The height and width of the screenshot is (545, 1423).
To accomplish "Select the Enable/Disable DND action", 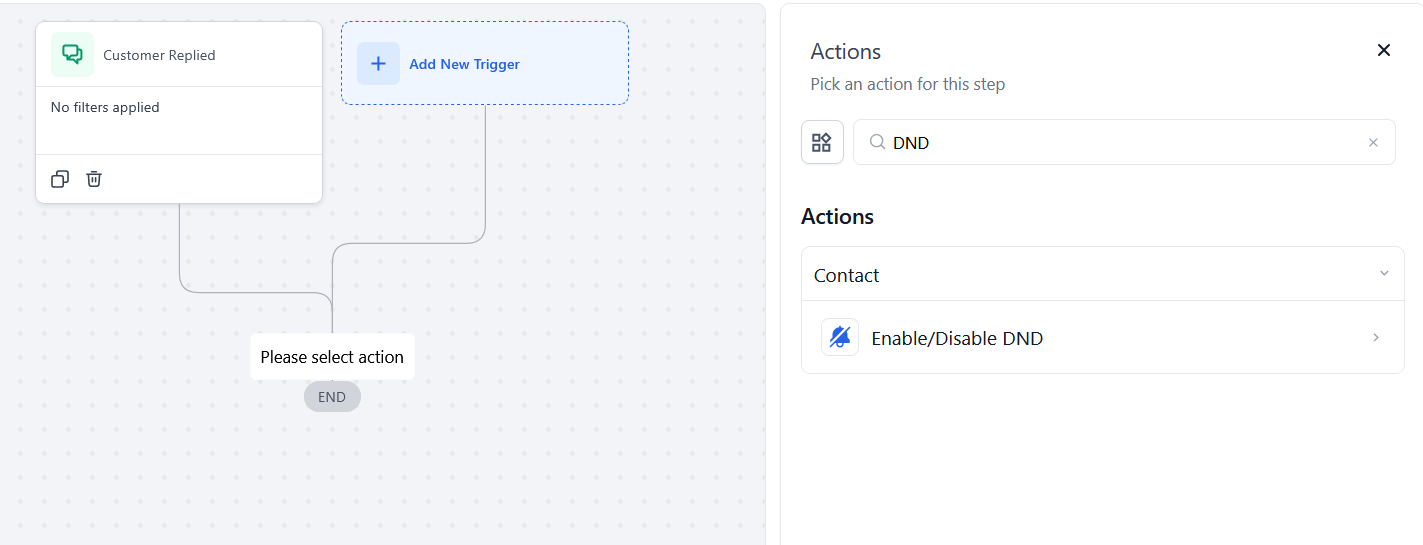I will coord(957,339).
